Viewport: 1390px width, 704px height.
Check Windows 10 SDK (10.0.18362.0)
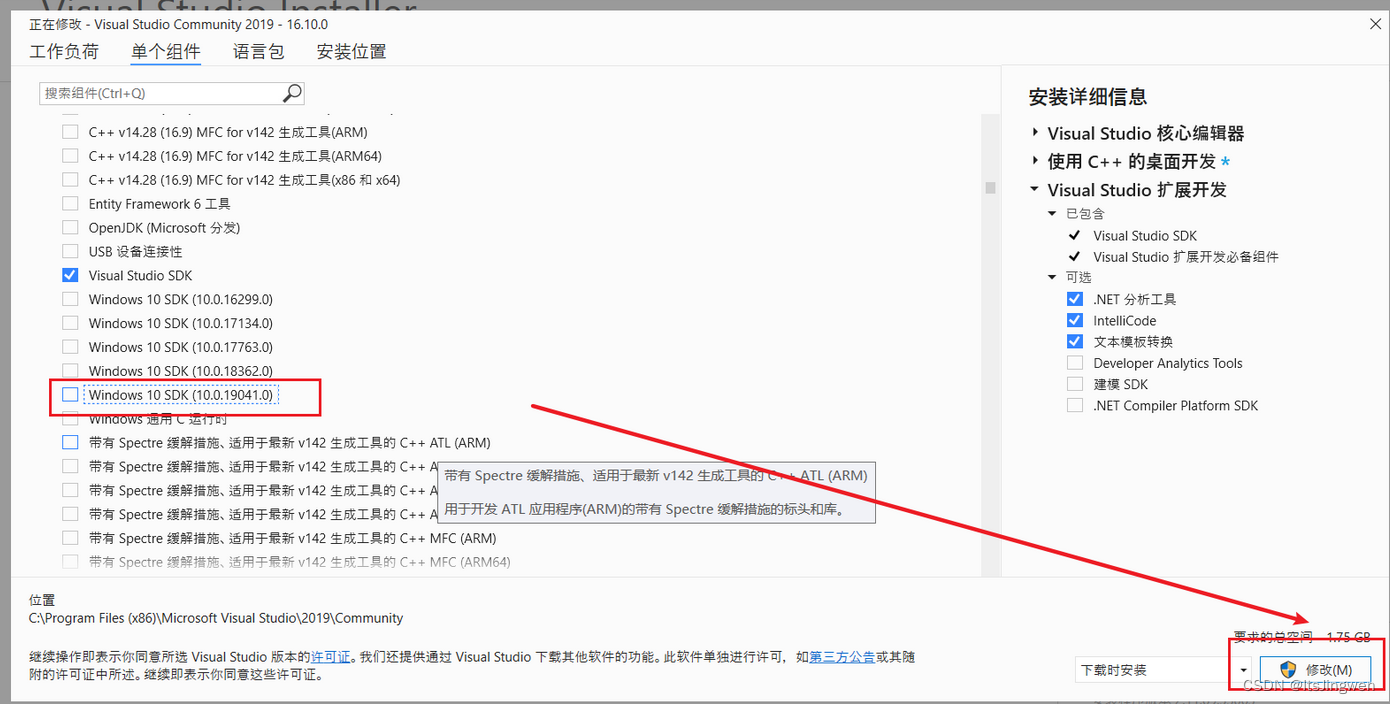(70, 371)
